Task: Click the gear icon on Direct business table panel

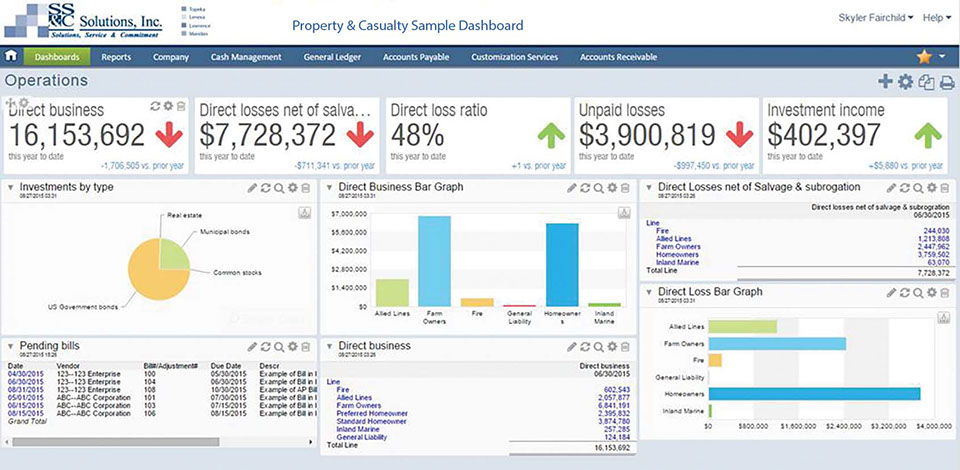Action: click(611, 345)
